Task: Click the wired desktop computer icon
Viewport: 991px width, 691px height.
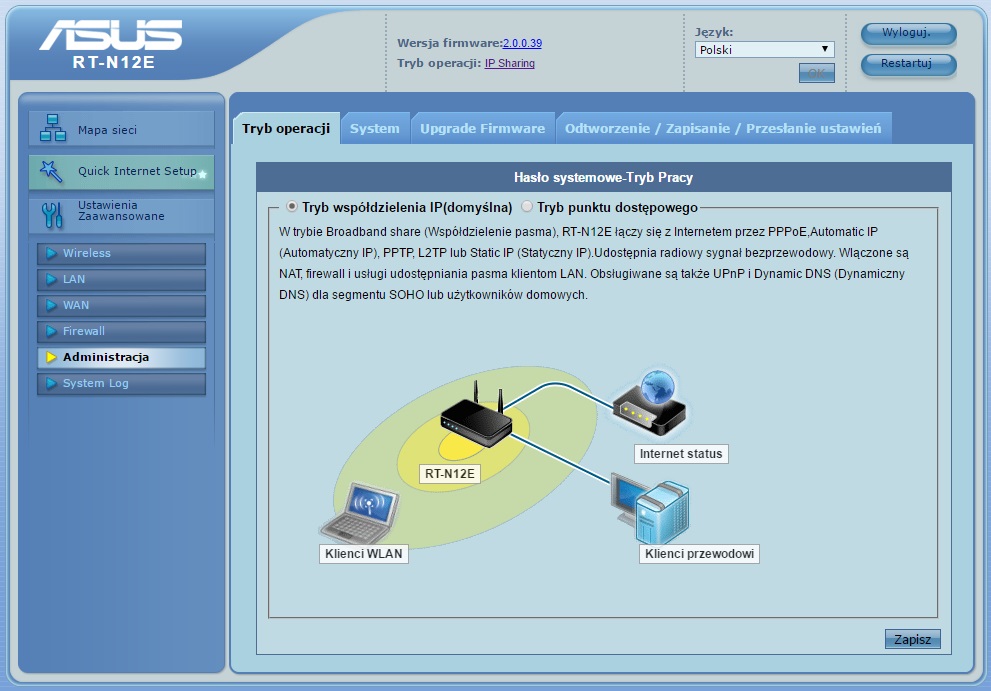Action: 650,508
